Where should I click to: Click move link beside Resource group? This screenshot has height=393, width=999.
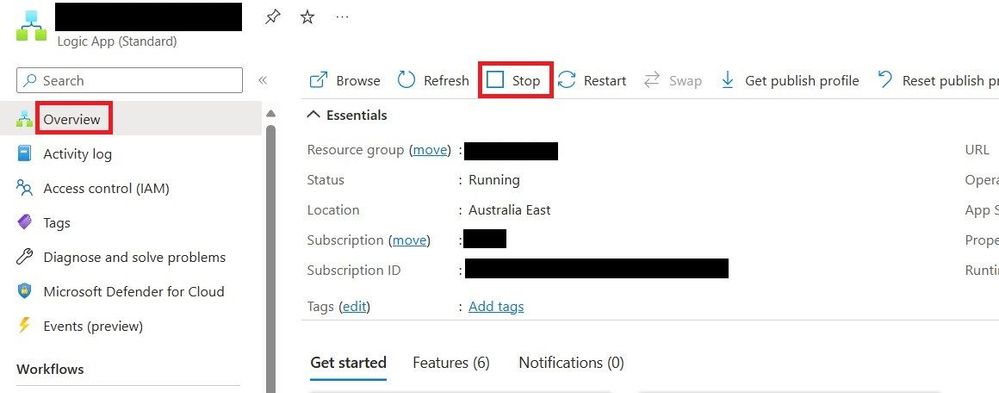pyautogui.click(x=429, y=150)
